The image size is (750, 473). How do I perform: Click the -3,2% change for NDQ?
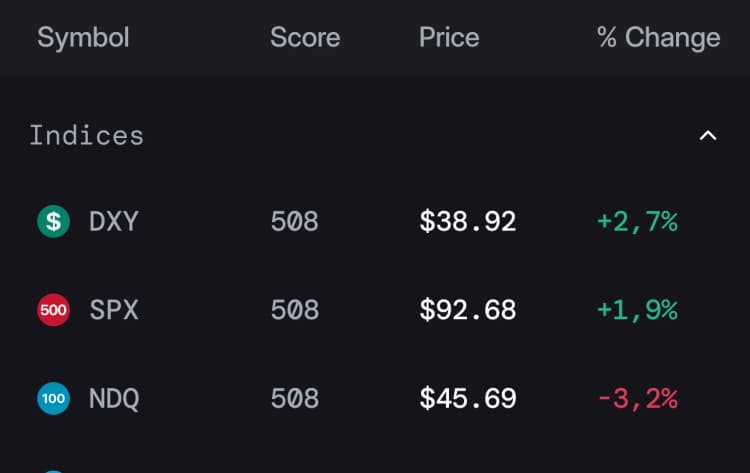point(637,399)
